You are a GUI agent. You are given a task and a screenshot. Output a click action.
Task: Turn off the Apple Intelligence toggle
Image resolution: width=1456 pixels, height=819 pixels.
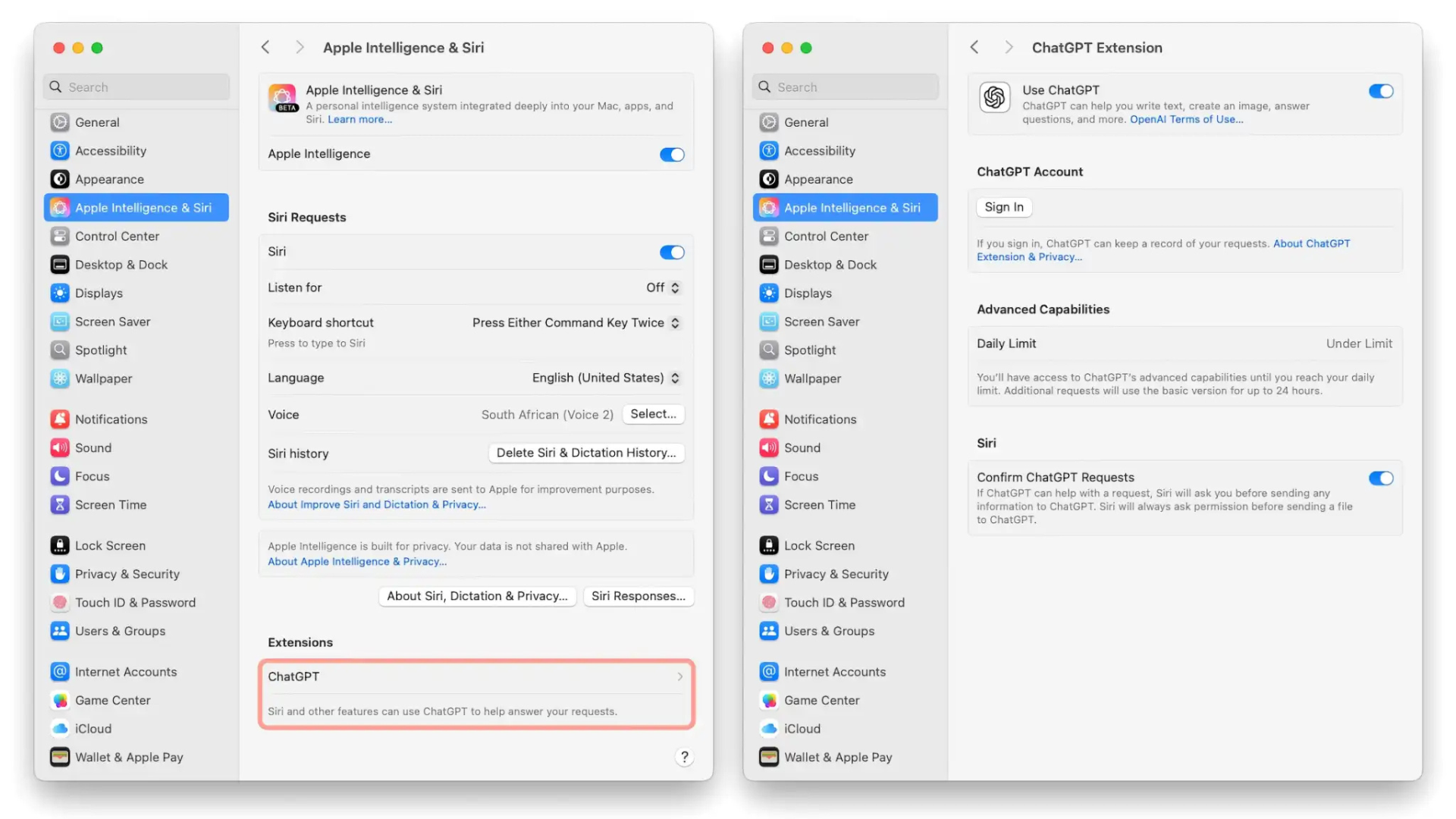click(x=671, y=155)
